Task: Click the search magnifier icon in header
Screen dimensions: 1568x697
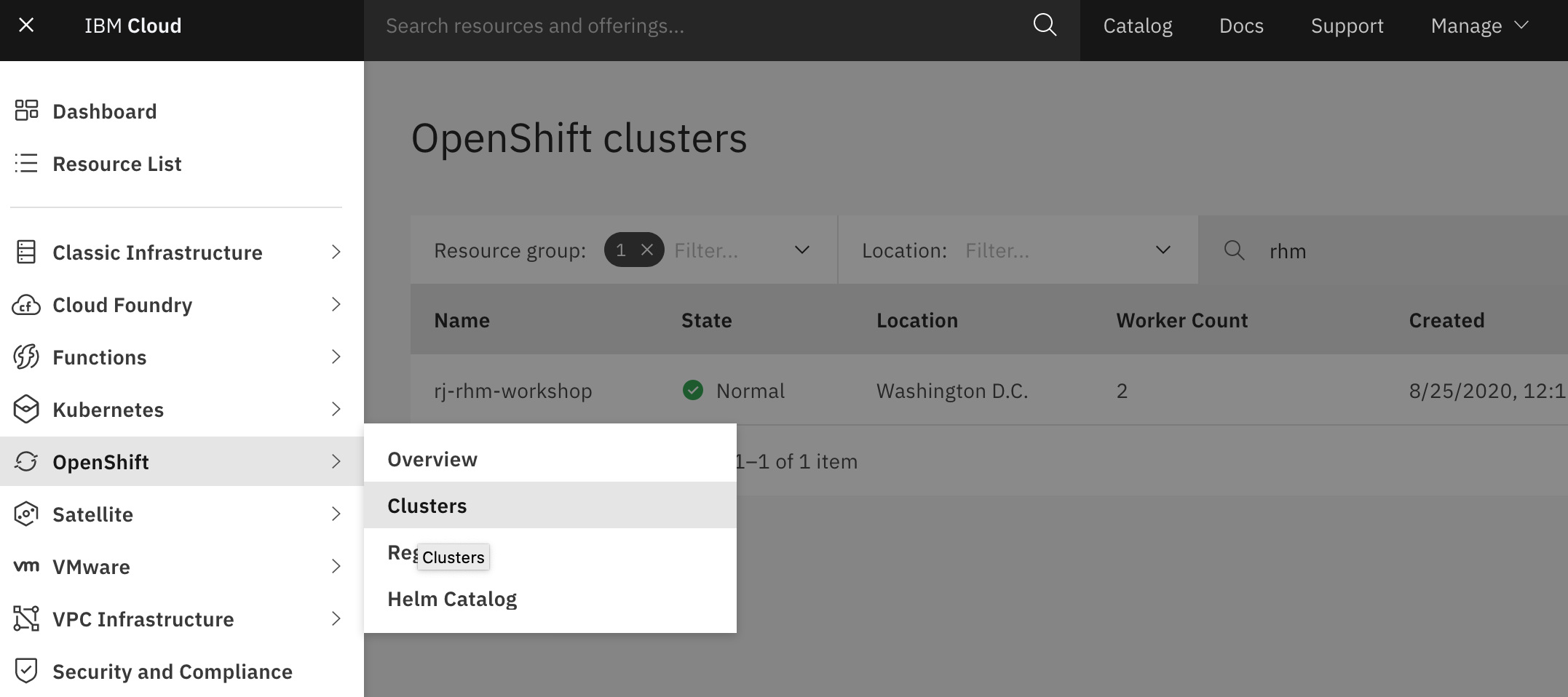Action: pyautogui.click(x=1045, y=25)
